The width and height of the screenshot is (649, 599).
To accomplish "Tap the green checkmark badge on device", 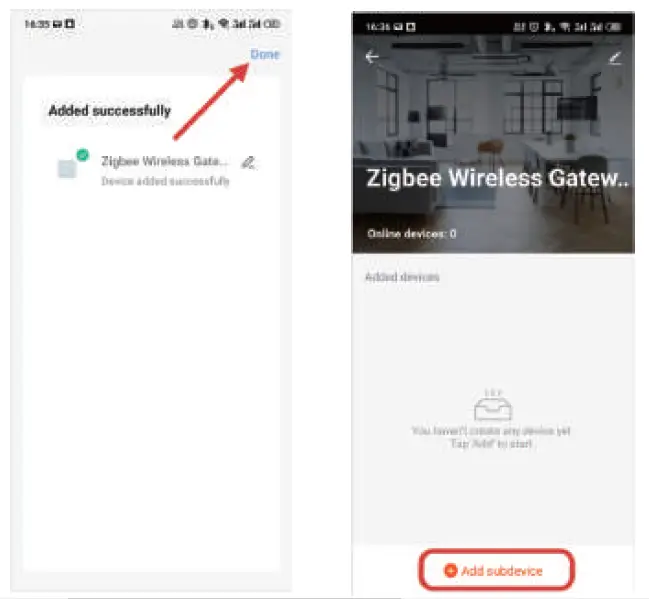I will [83, 155].
